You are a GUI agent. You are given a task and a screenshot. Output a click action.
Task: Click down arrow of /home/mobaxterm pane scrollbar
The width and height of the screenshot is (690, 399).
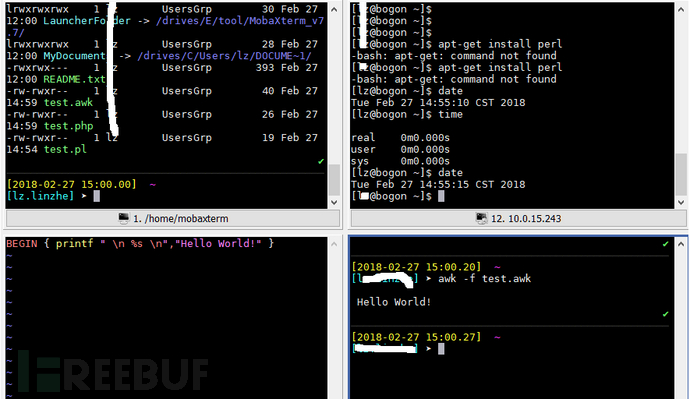[334, 202]
